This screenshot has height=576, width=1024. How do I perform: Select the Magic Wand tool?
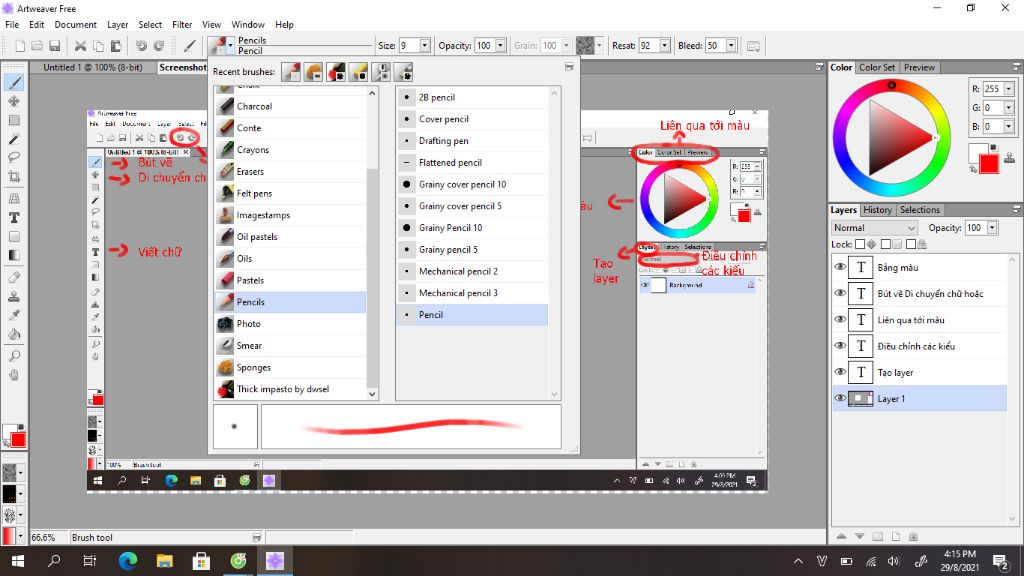pos(14,139)
